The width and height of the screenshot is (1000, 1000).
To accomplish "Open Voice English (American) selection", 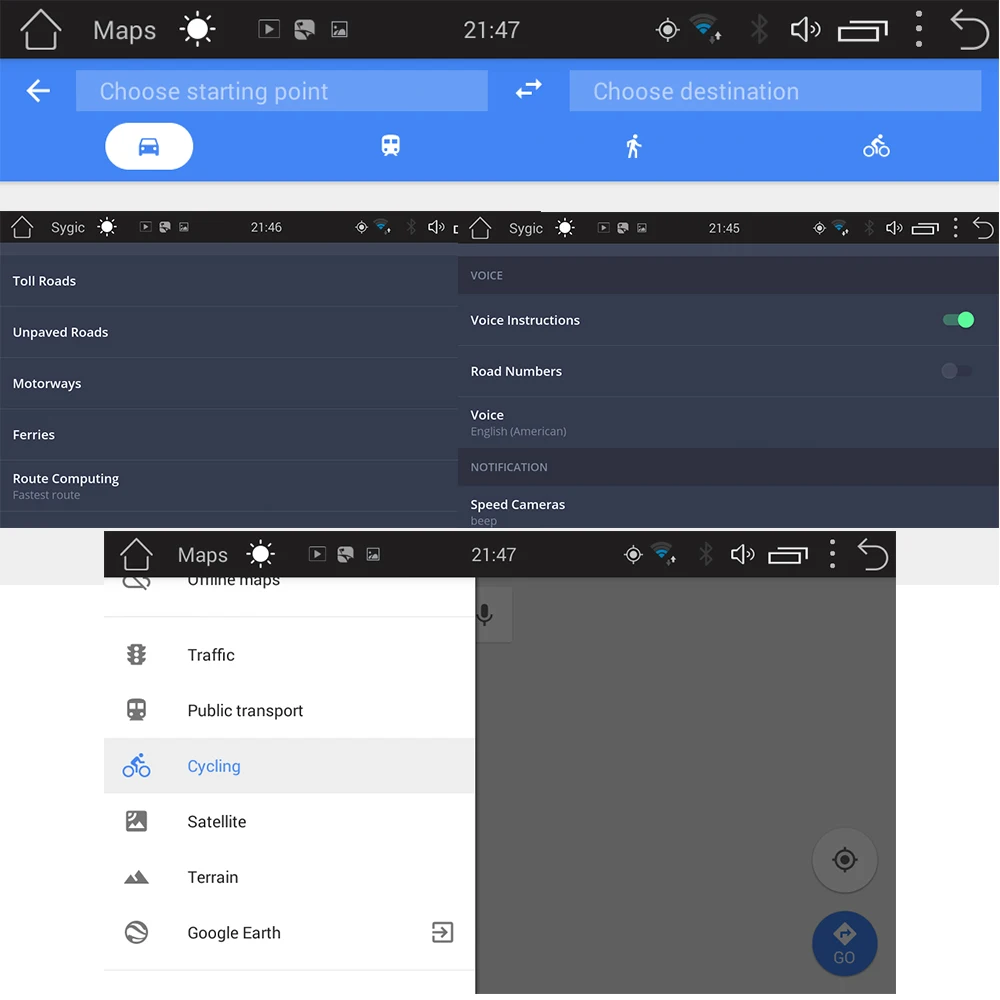I will pyautogui.click(x=728, y=422).
